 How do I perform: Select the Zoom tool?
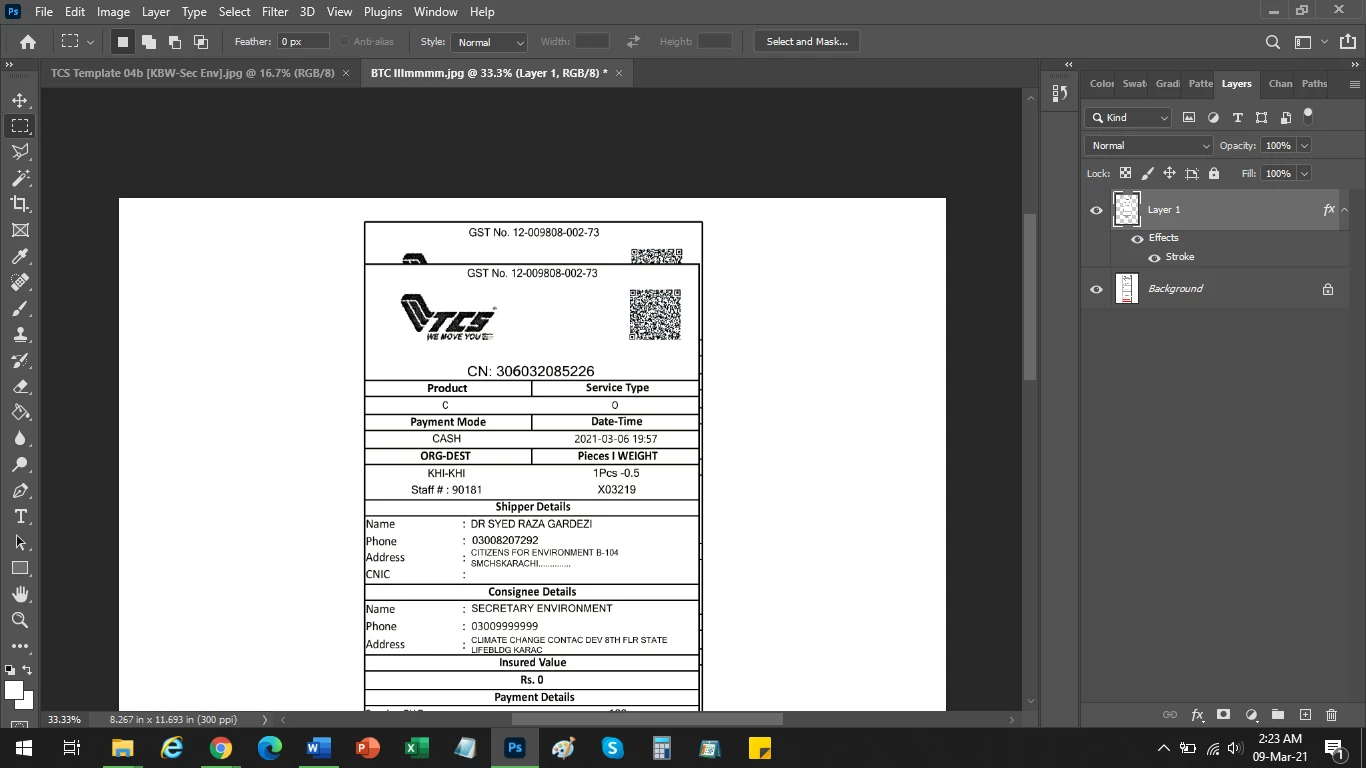point(20,620)
